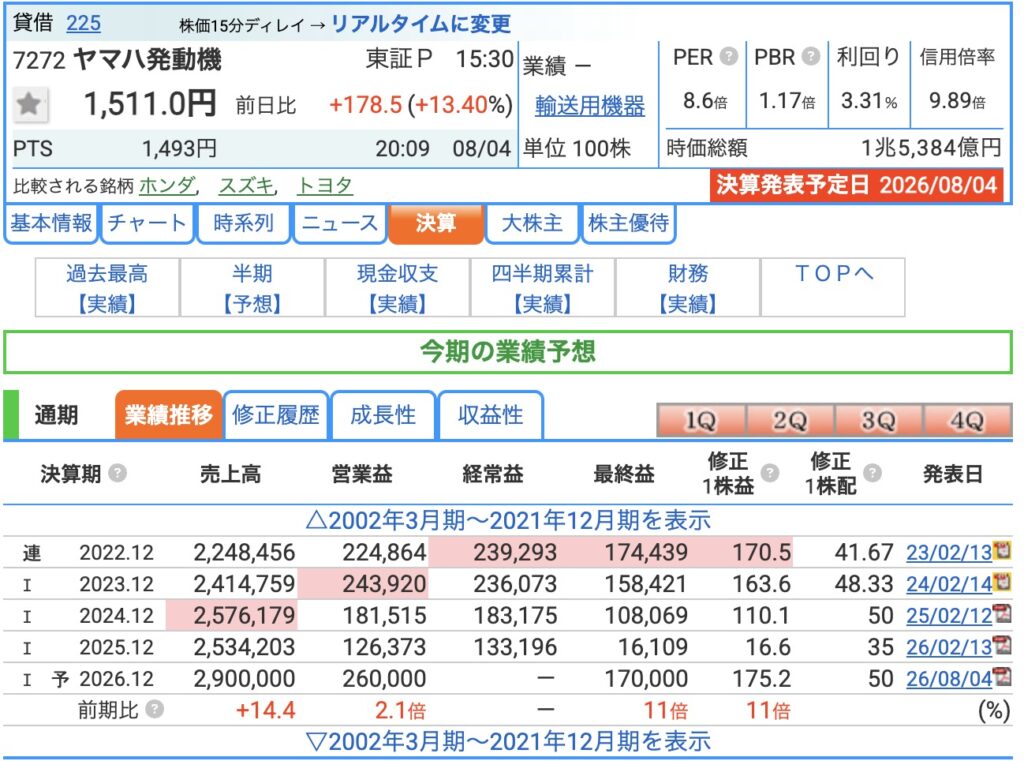Toggle the 1Q quarter button
The image size is (1024, 761).
click(701, 420)
